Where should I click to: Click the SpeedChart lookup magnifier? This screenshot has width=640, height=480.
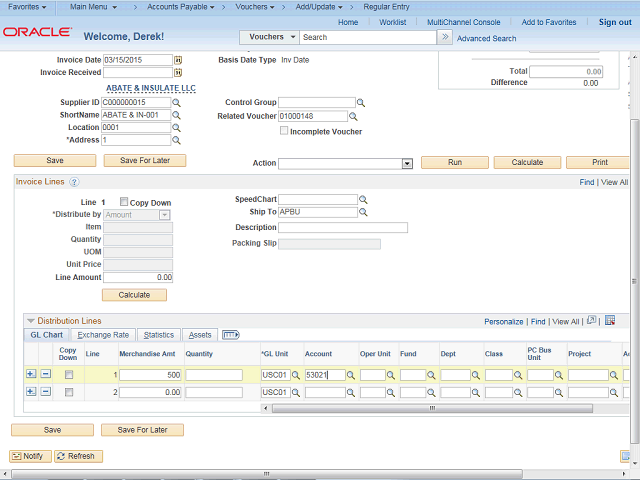click(x=364, y=200)
